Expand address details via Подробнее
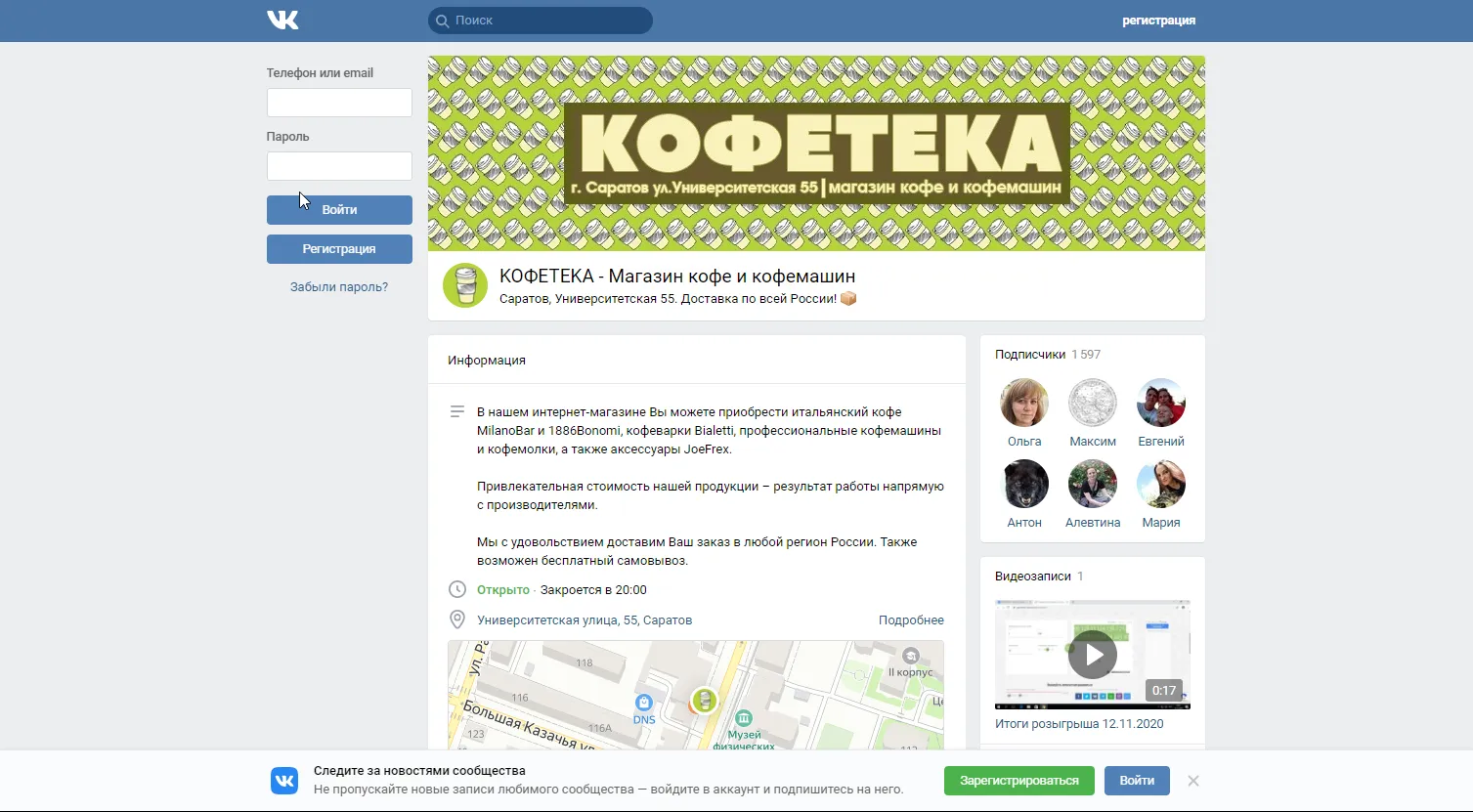The height and width of the screenshot is (812, 1473). pos(911,620)
